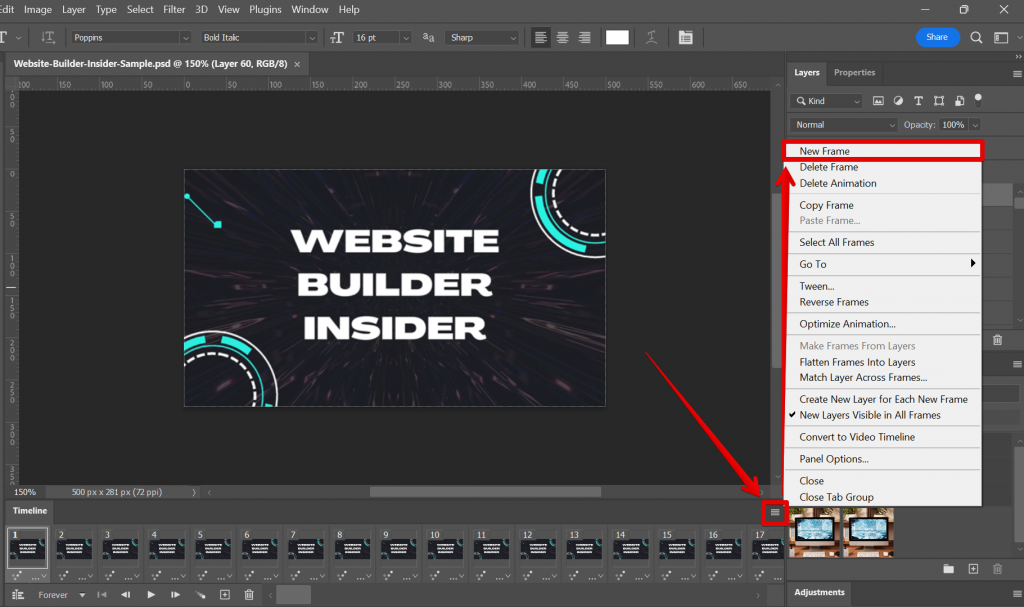Select the Tween animation frames icon

pos(200,594)
